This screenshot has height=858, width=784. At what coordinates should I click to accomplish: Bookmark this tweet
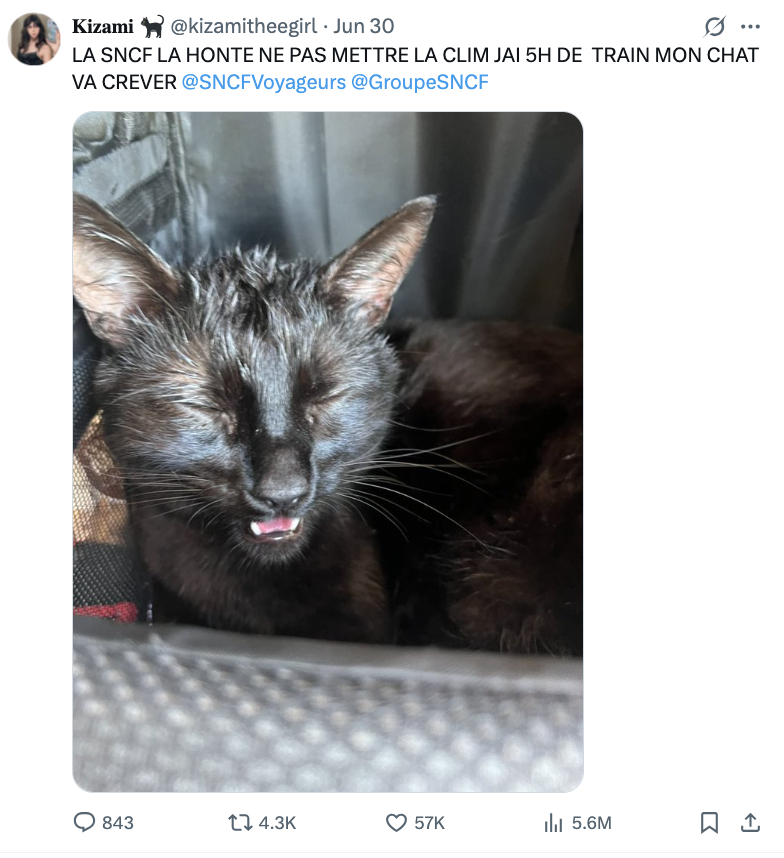(710, 822)
